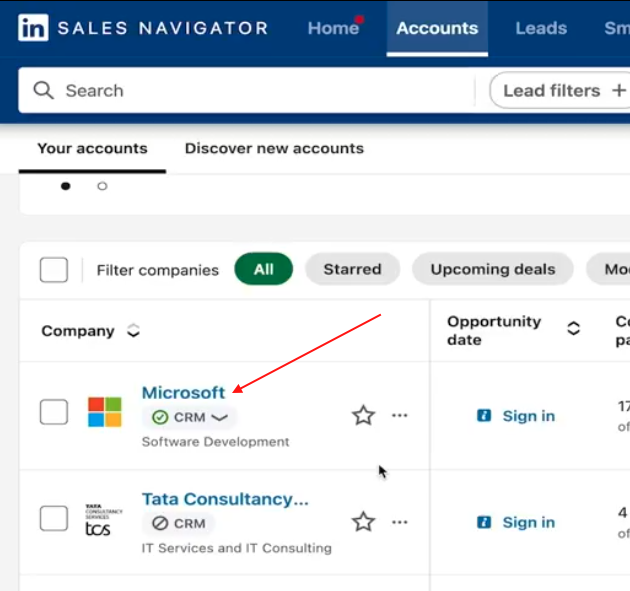This screenshot has height=591, width=630.
Task: Click the search magnifier icon
Action: click(43, 91)
